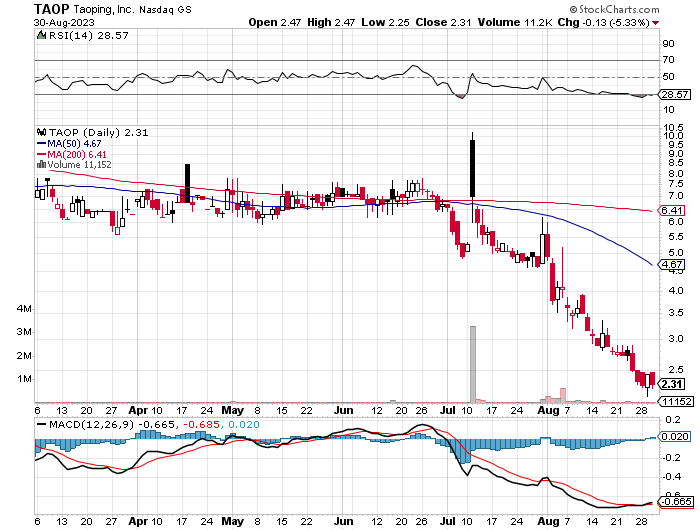
Task: Click the MA(200) 6.41 legend text
Action: tap(77, 154)
